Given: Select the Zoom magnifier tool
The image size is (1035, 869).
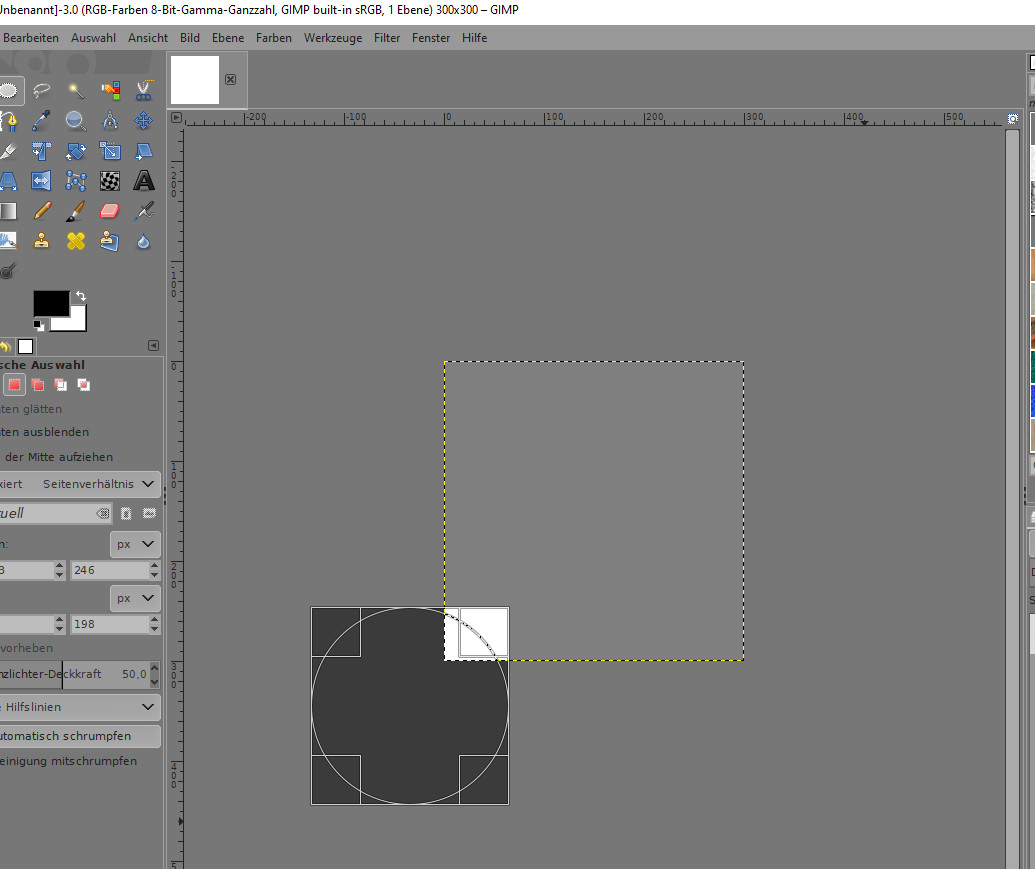Looking at the screenshot, I should (76, 121).
